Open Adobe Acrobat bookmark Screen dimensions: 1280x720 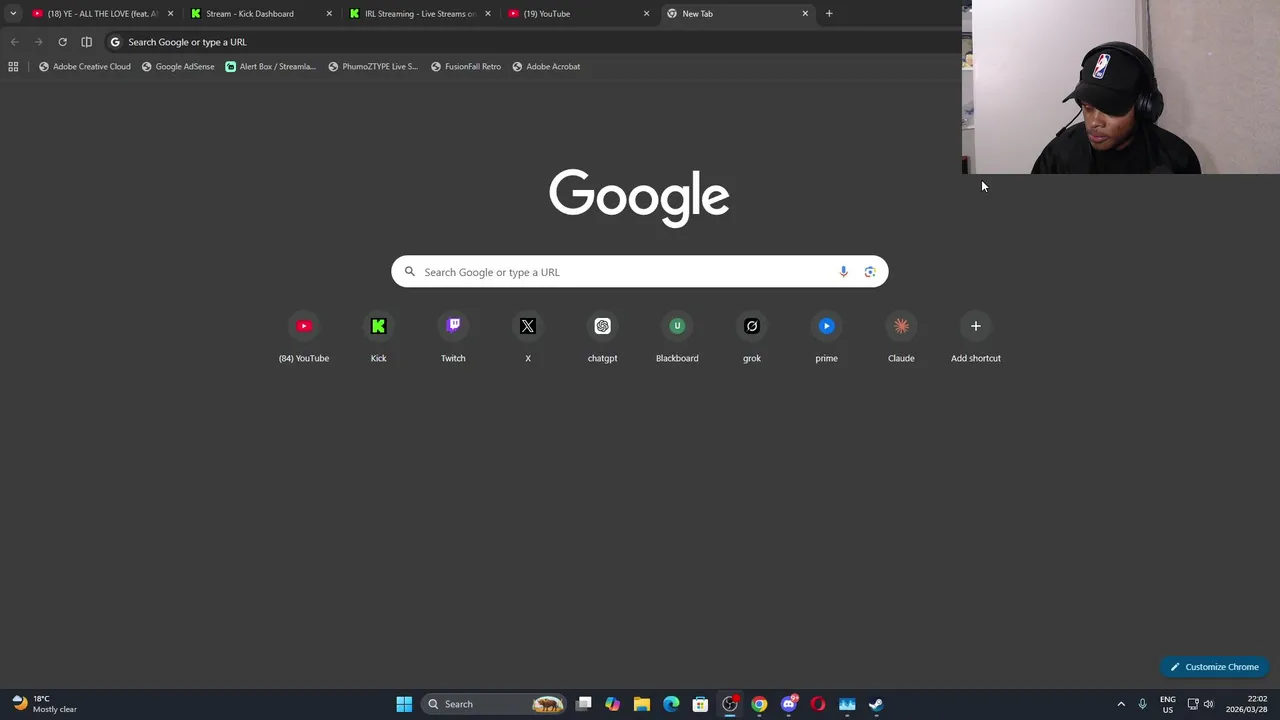[x=546, y=67]
